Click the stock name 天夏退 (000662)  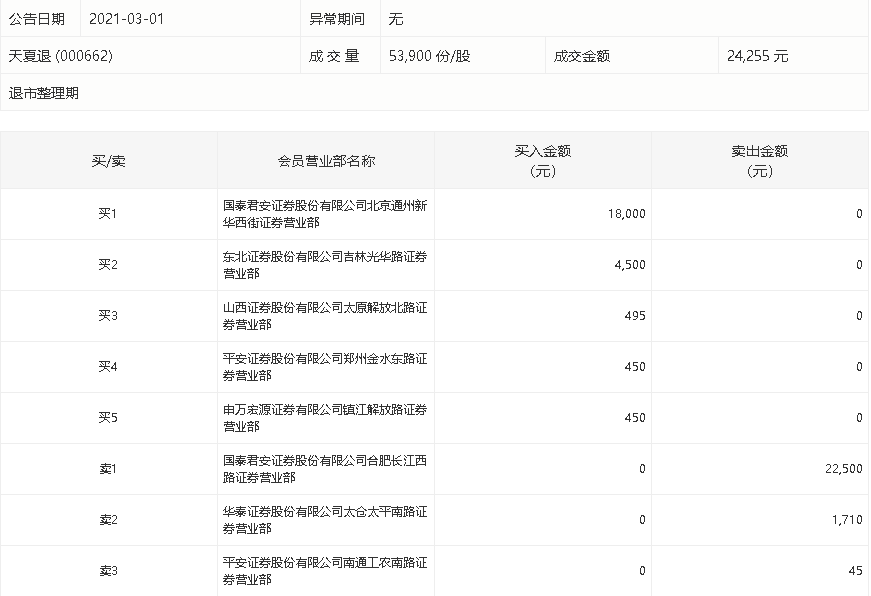click(x=61, y=56)
